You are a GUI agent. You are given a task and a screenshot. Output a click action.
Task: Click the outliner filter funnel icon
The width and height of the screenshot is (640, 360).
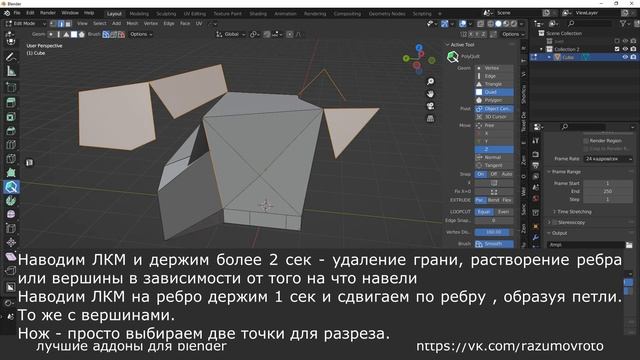pos(623,24)
